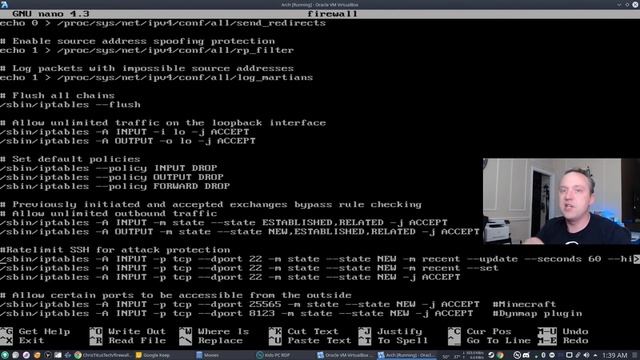
Task: Click the Steam icon in the system tray
Action: point(491,355)
